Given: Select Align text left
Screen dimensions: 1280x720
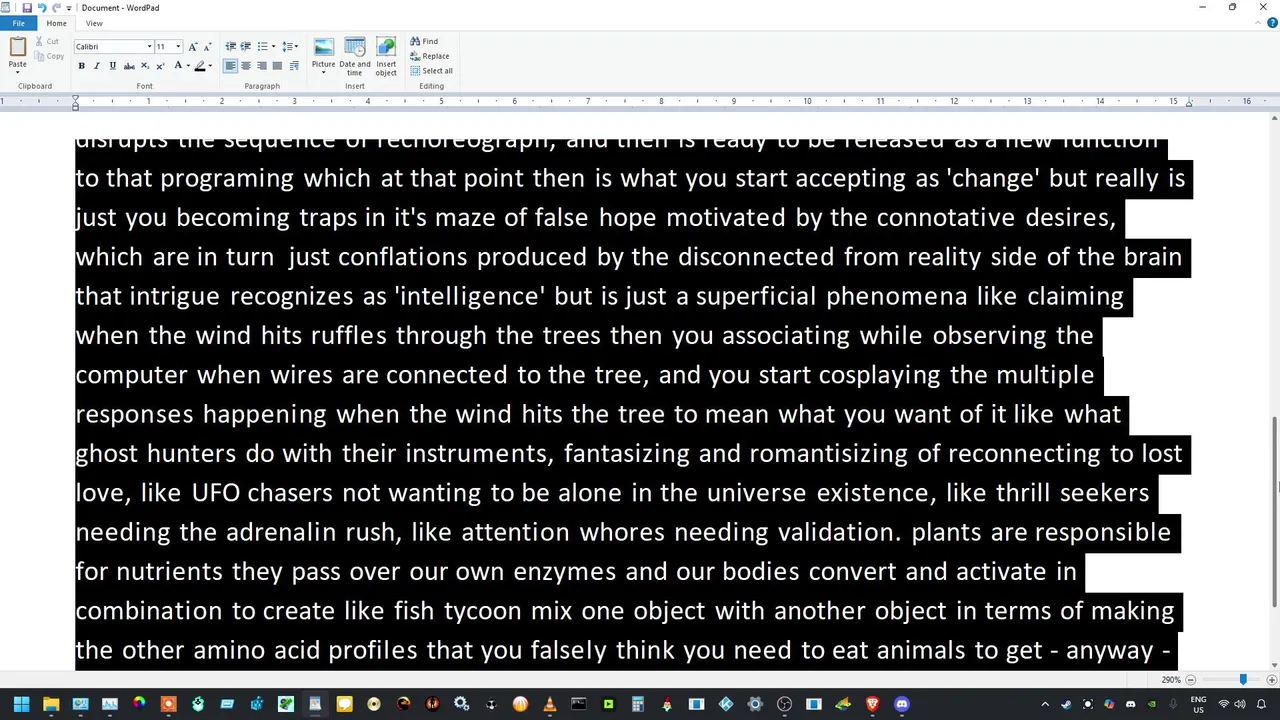Looking at the screenshot, I should [230, 66].
